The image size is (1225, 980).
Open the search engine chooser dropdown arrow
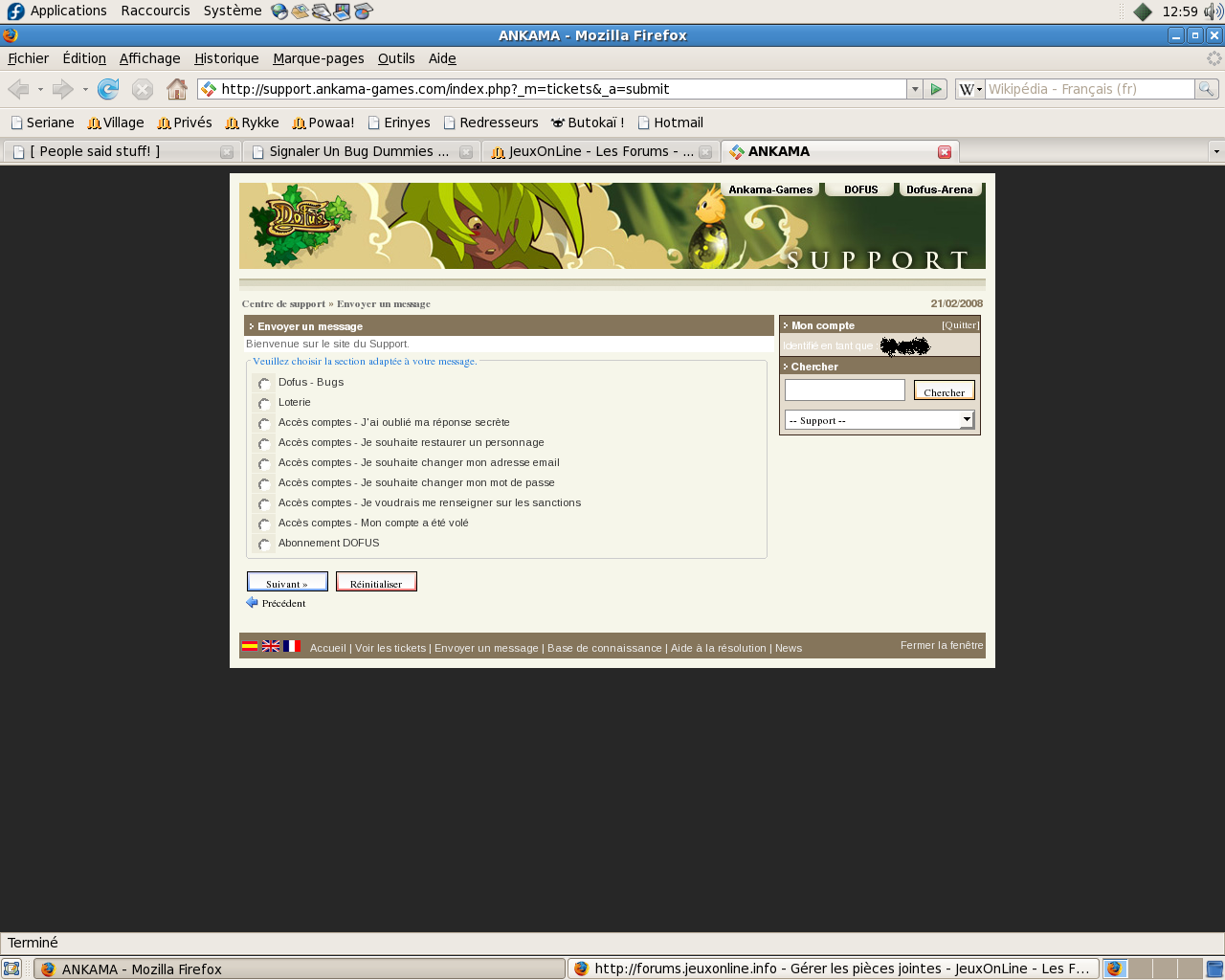(979, 90)
